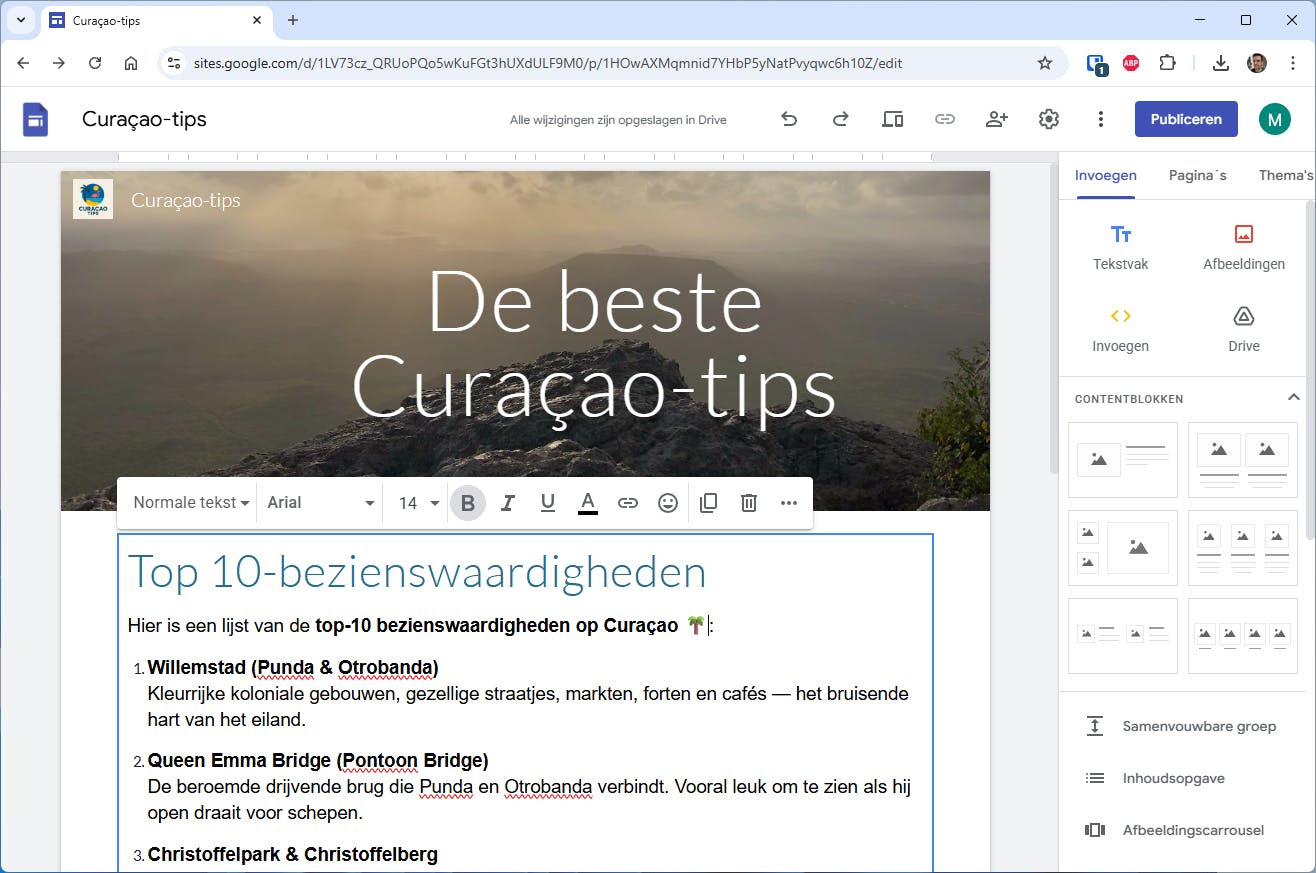Click the De beste Curaçao-tips page title

[x=594, y=343]
